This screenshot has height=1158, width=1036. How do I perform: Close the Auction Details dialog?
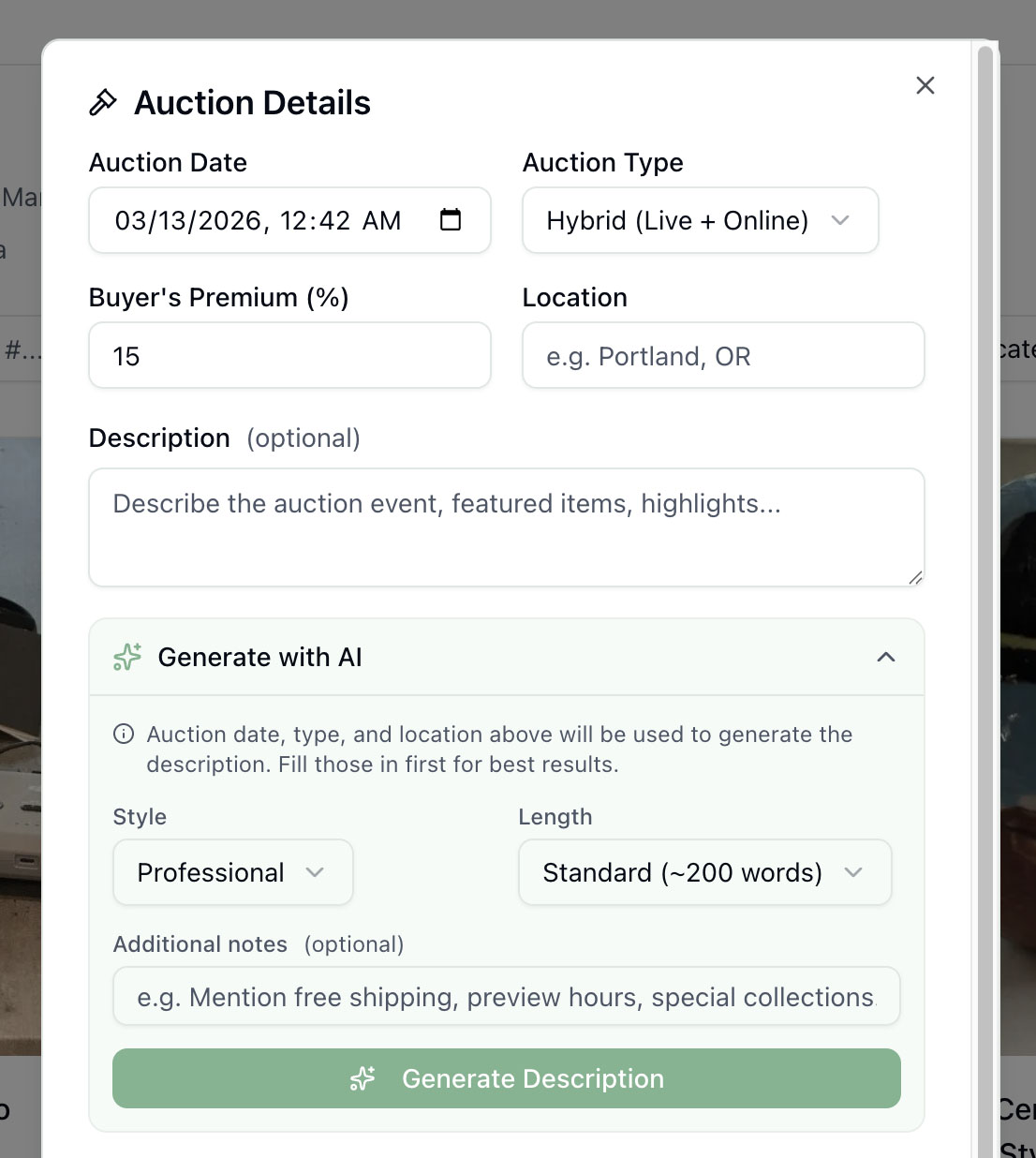(x=925, y=85)
